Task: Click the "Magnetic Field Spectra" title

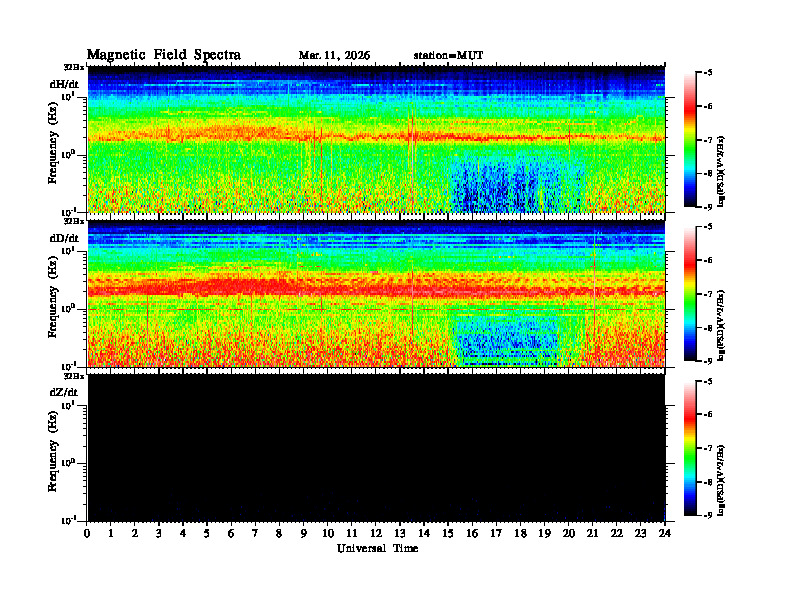Action: point(164,55)
